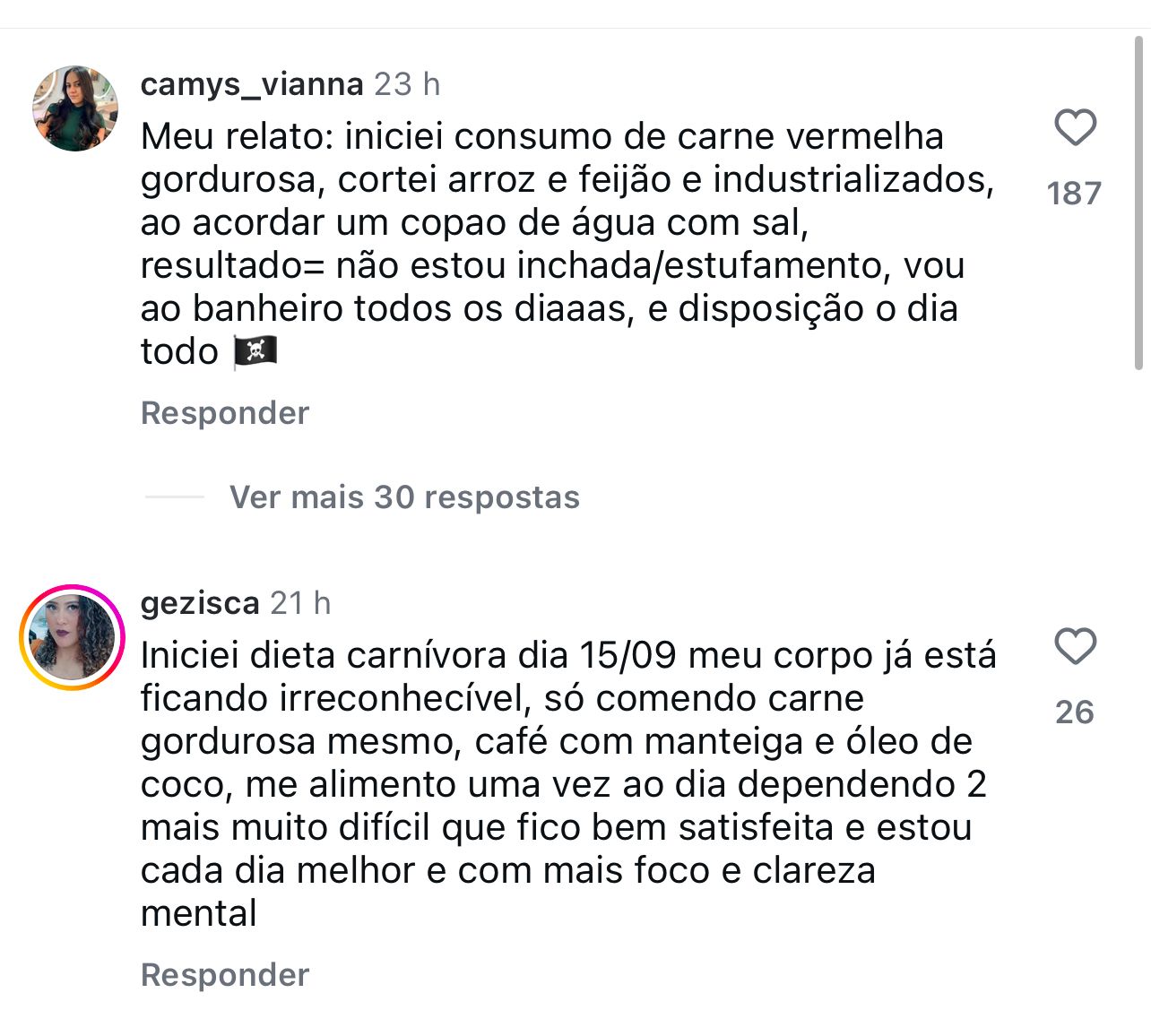Open the camys_vianna username link
This screenshot has width=1151, height=1036.
pyautogui.click(x=252, y=84)
